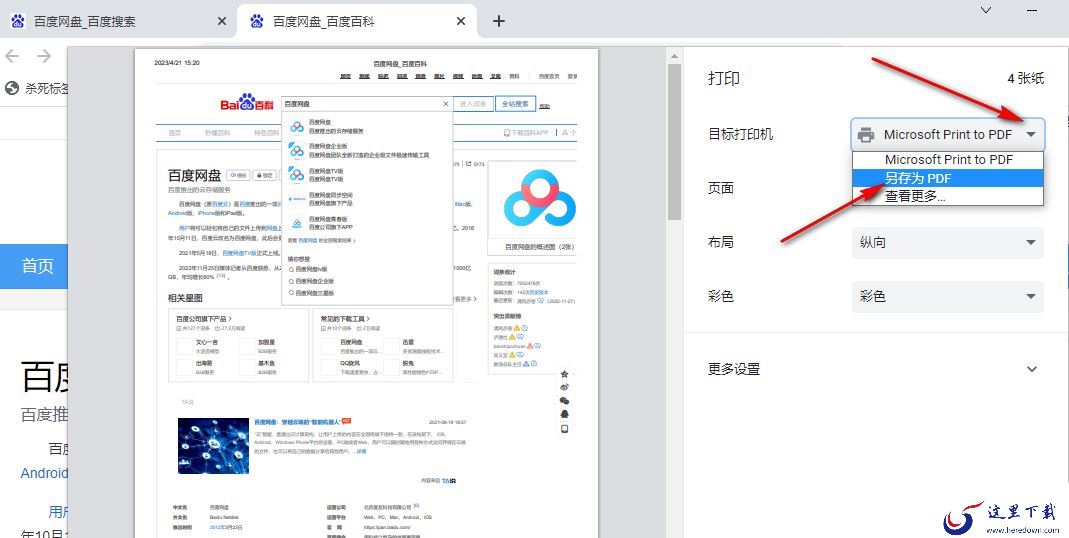Open a new browser tab
This screenshot has height=538, width=1069.
(x=498, y=21)
